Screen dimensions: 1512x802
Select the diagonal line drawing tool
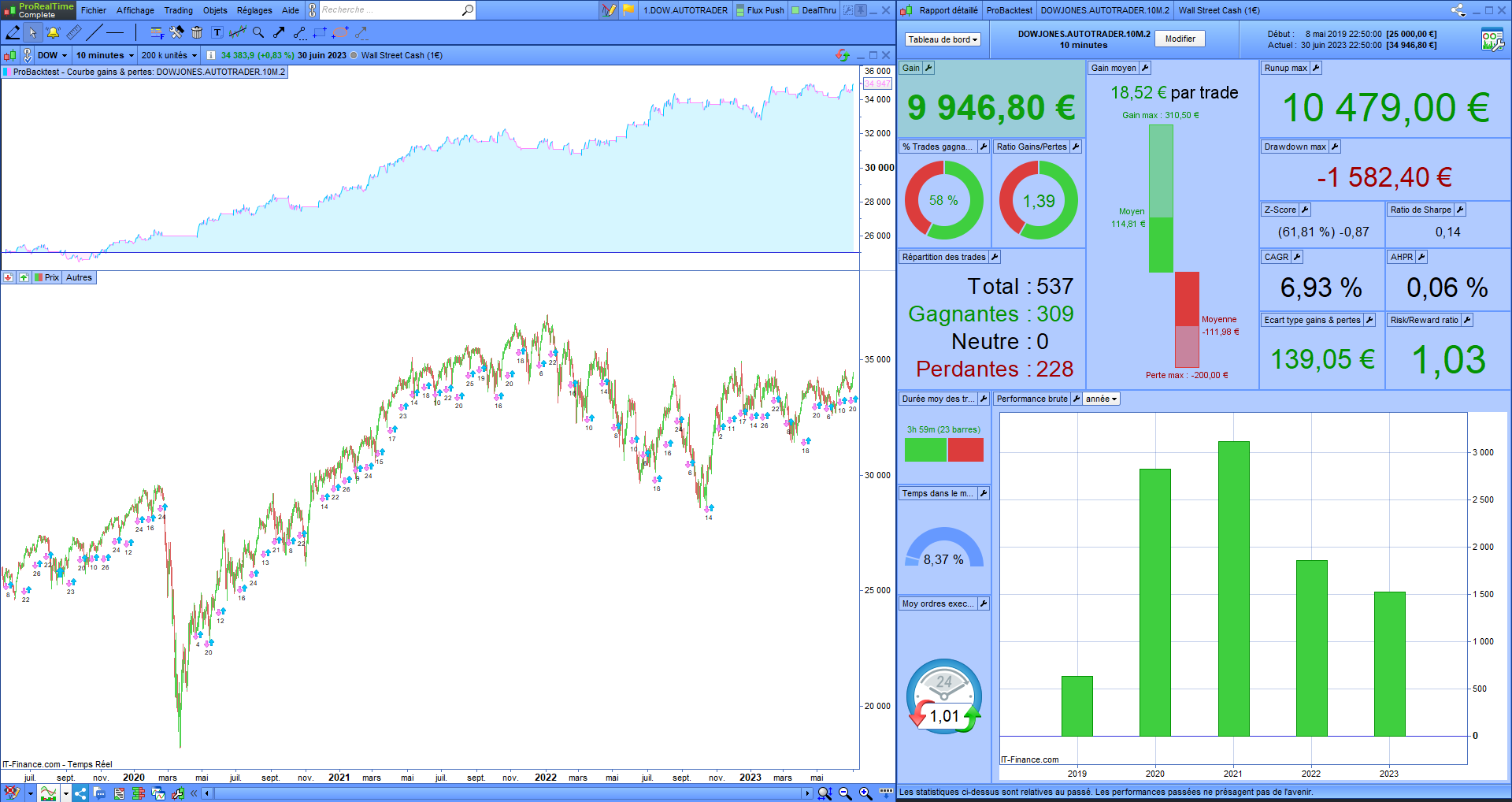click(94, 32)
